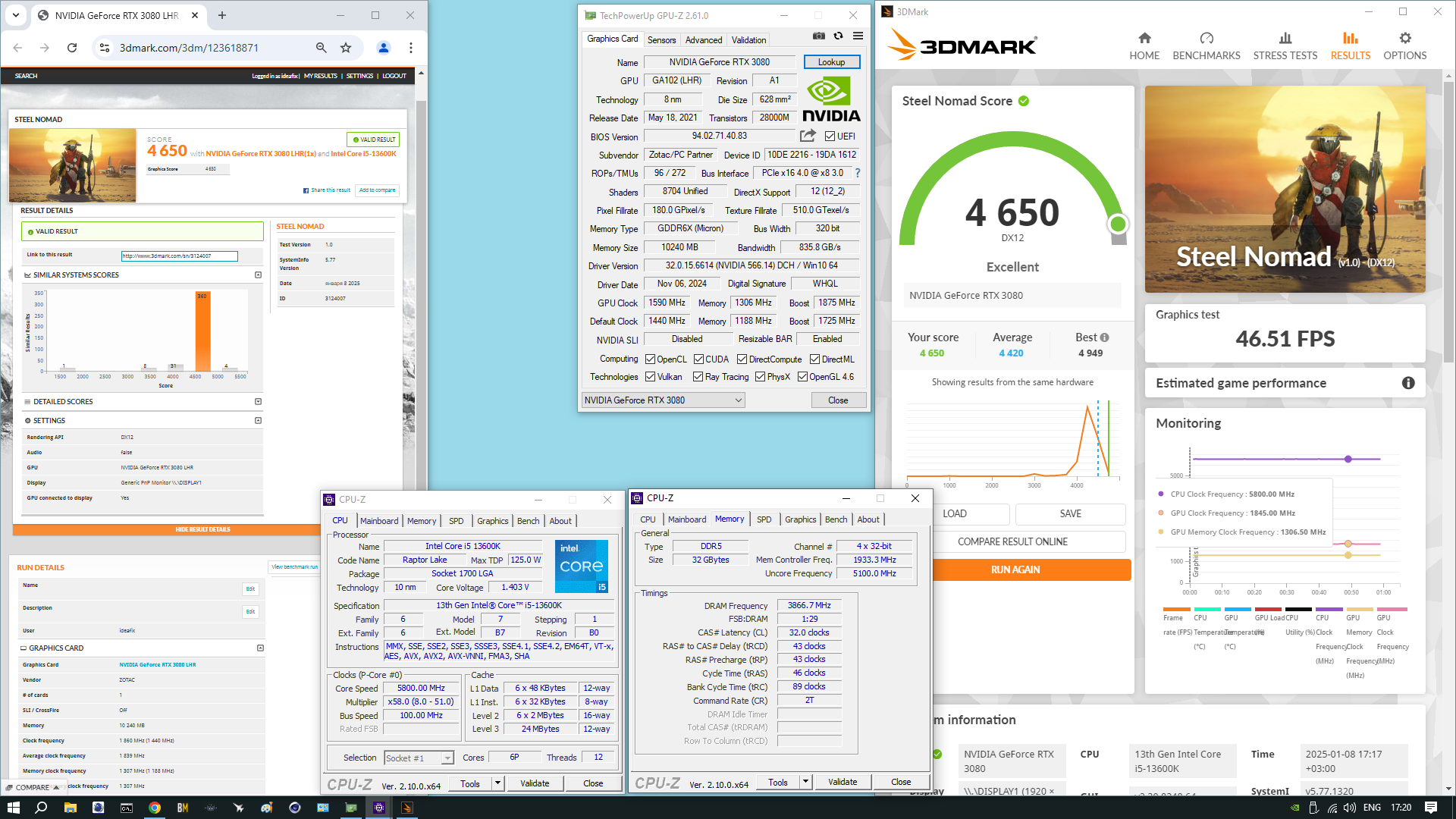Open 3DMark Stress Tests section
The width and height of the screenshot is (1456, 819).
click(x=1285, y=45)
